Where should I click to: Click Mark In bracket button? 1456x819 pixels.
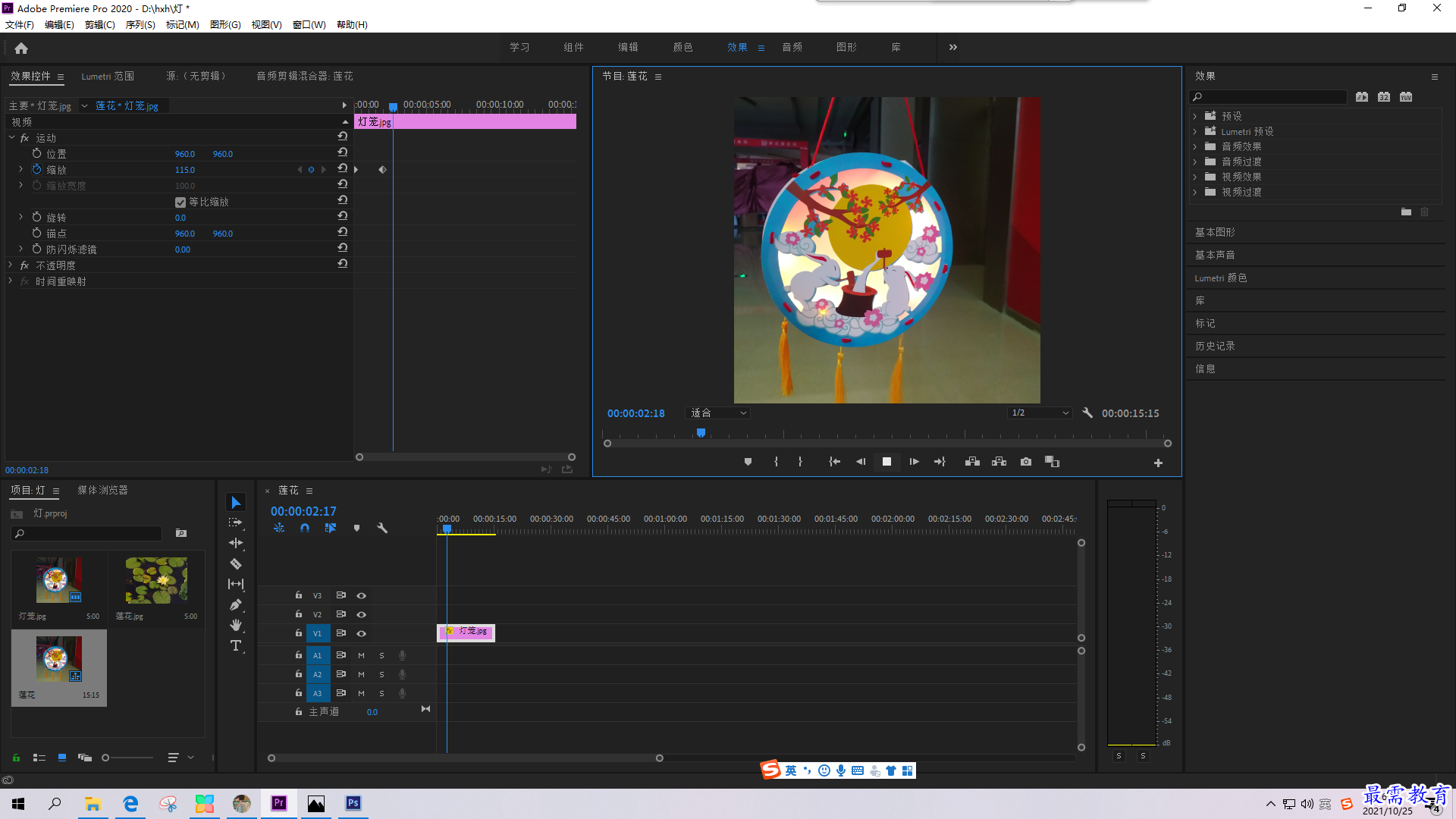pos(776,462)
